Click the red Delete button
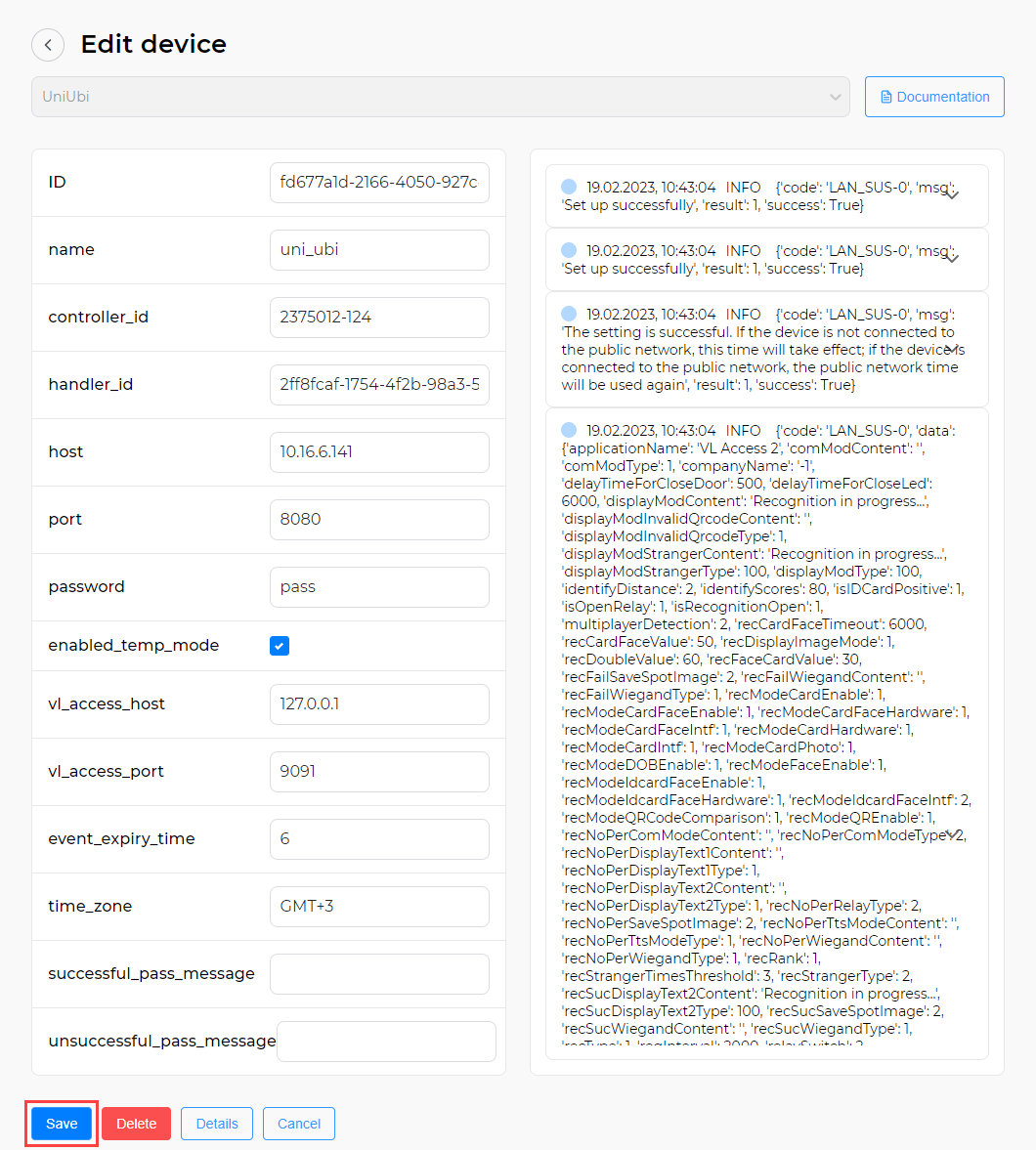 (137, 1124)
